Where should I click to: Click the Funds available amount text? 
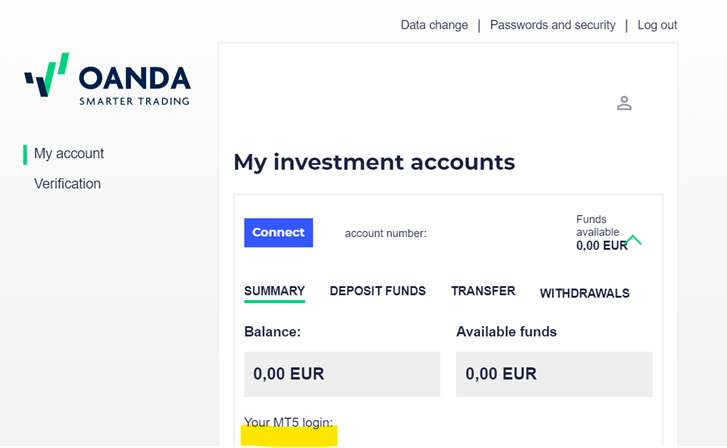(600, 245)
